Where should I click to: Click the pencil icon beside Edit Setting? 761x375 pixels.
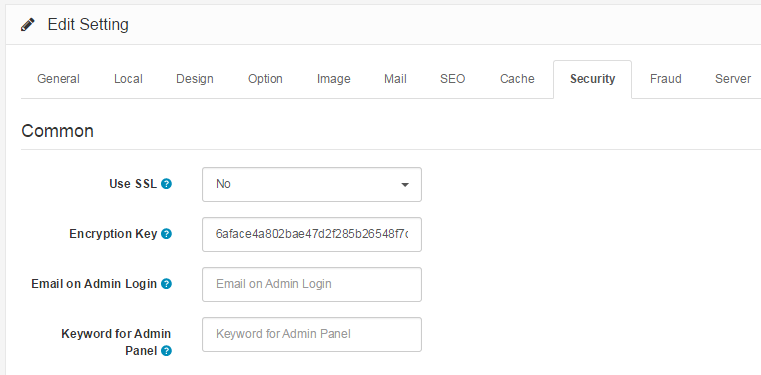[28, 24]
